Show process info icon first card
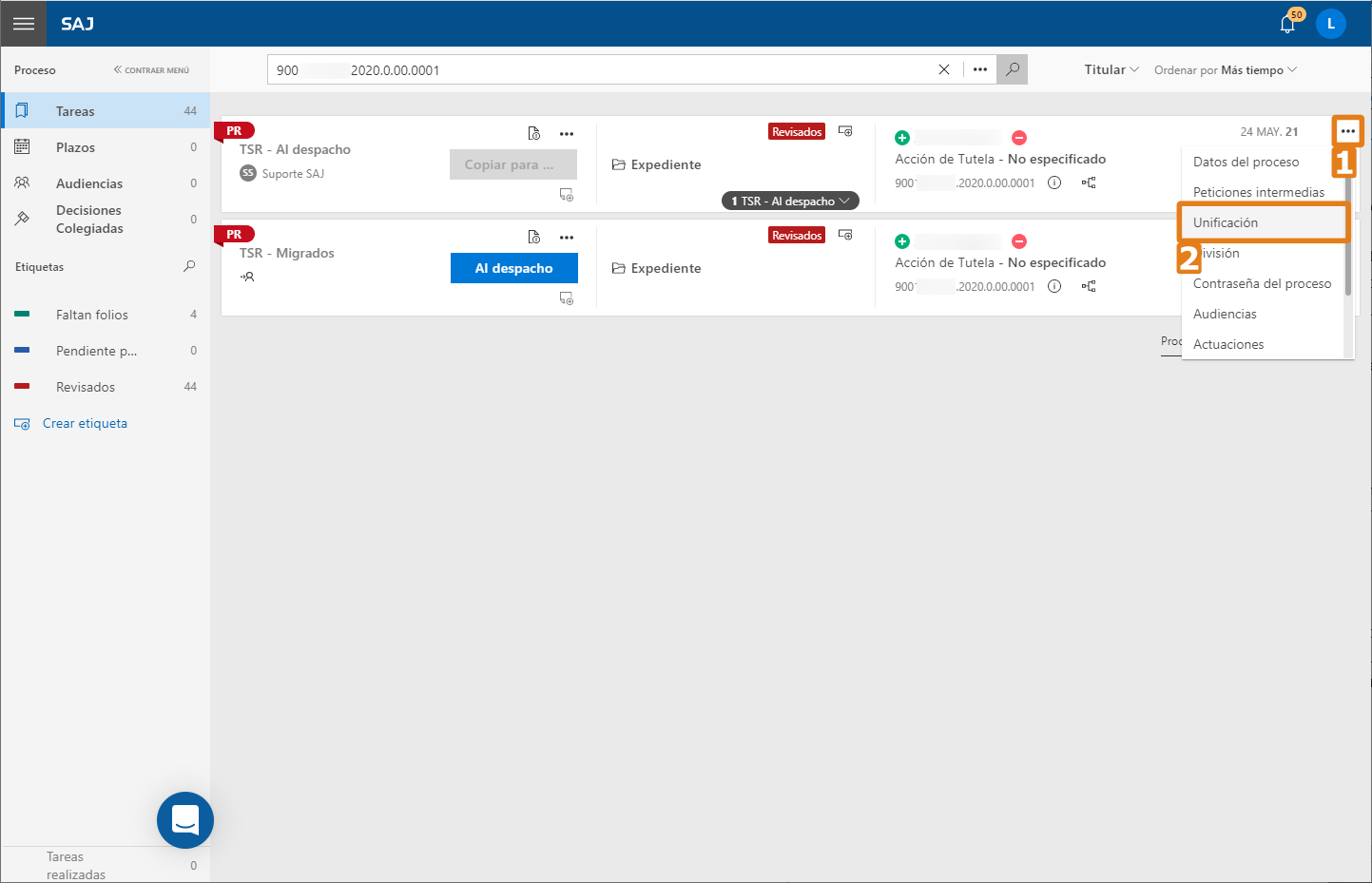This screenshot has width=1372, height=883. [1054, 182]
